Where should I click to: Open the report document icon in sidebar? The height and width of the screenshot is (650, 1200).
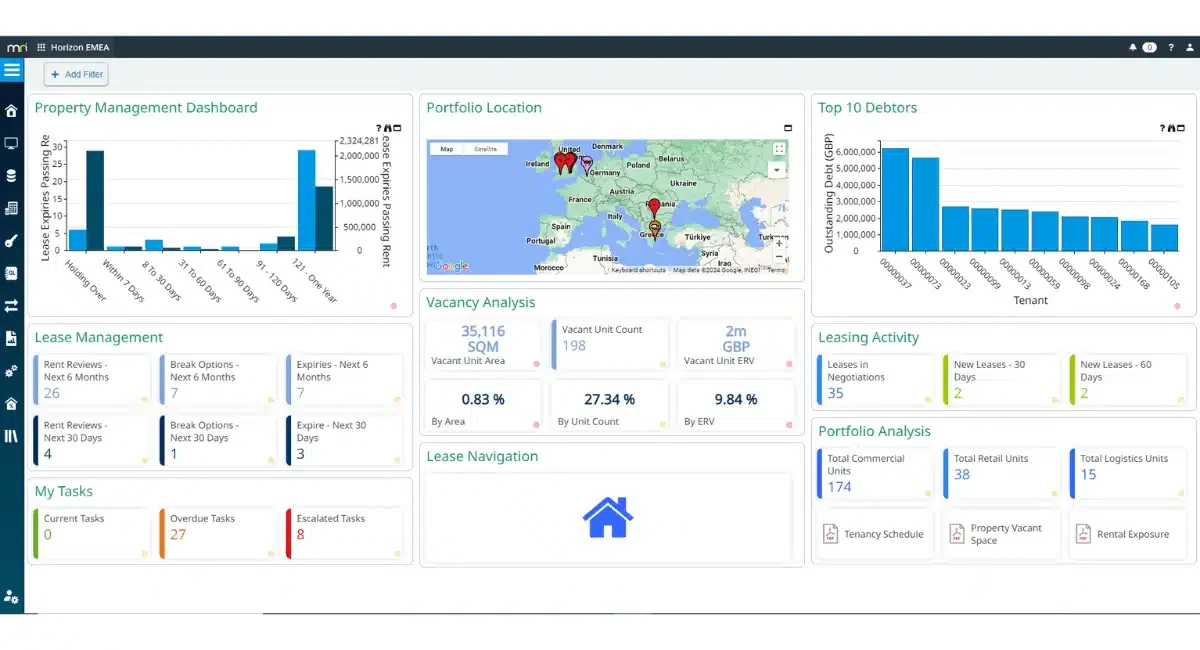coord(12,338)
